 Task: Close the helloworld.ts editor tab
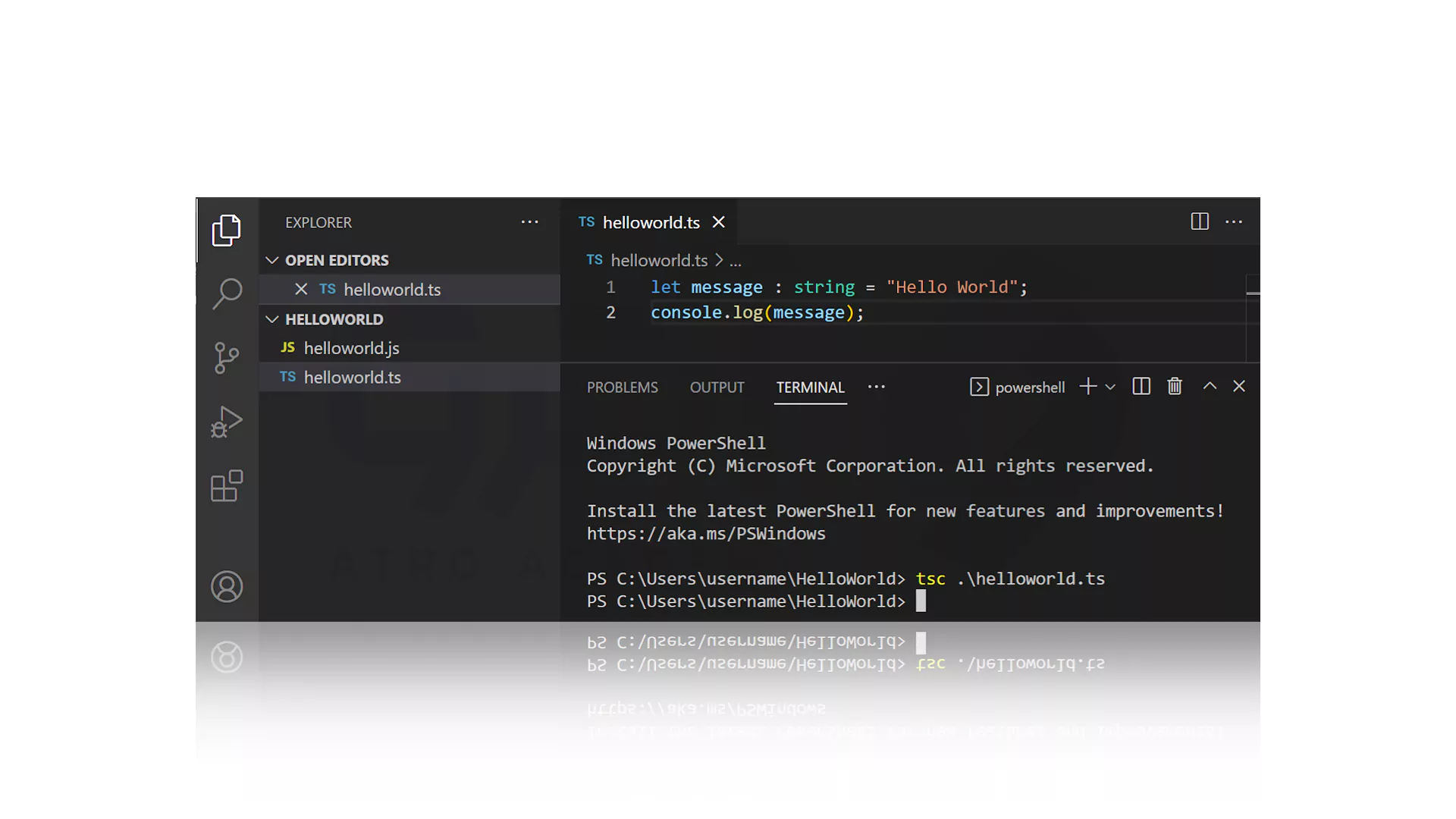(x=718, y=222)
